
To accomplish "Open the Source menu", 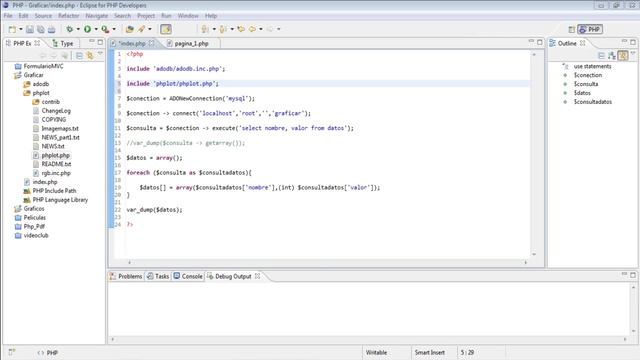I will click(x=43, y=16).
